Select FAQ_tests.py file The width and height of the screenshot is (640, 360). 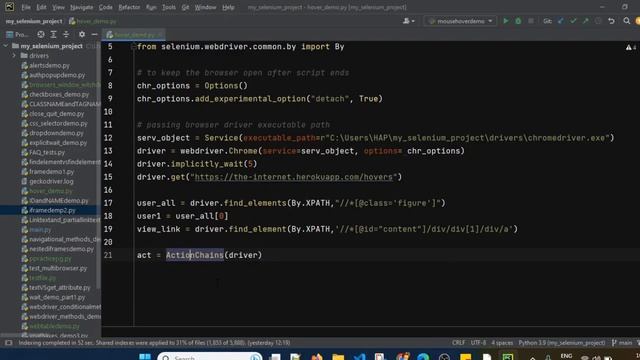coord(47,152)
